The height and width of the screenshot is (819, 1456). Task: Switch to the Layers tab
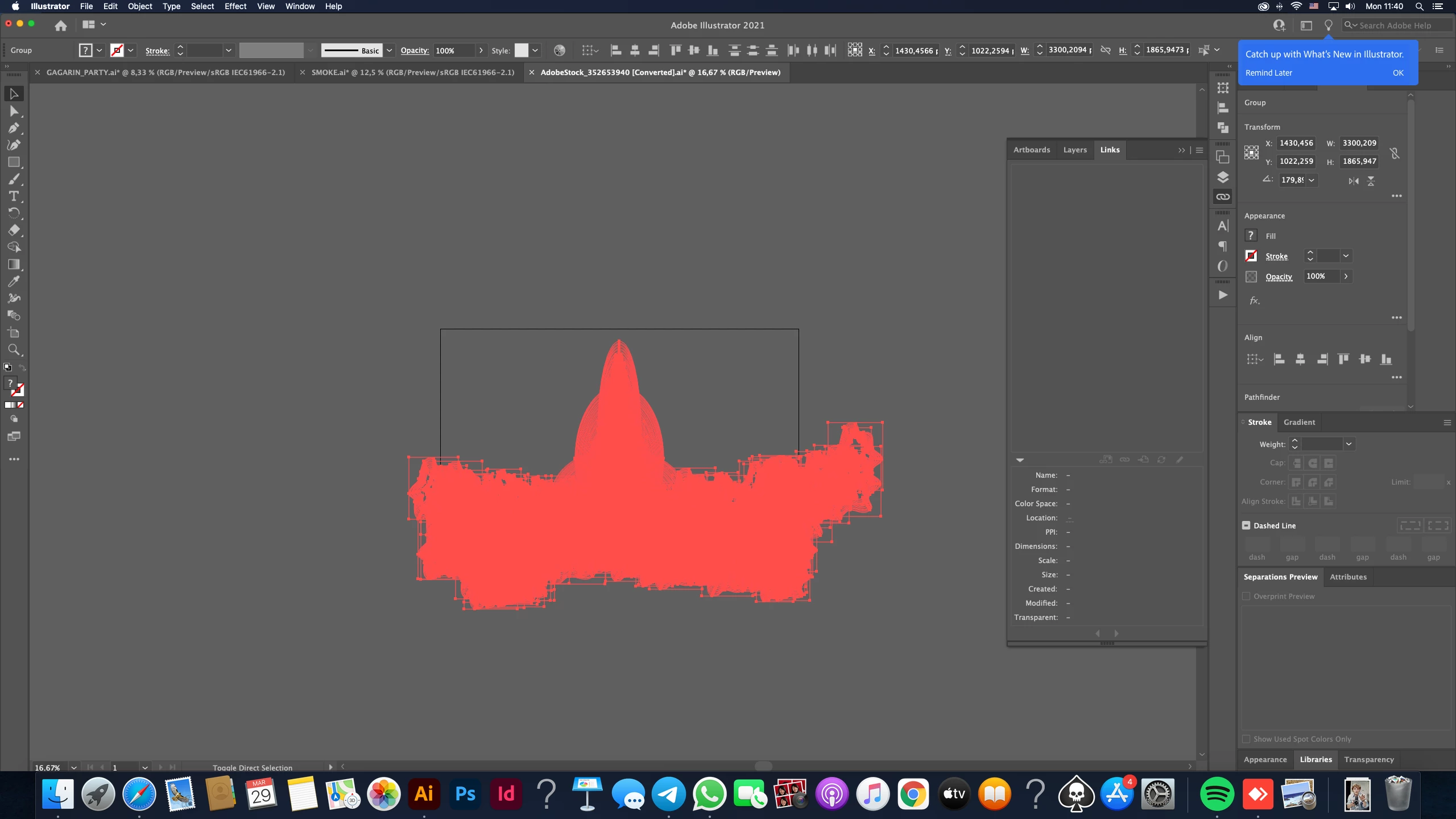coord(1074,150)
